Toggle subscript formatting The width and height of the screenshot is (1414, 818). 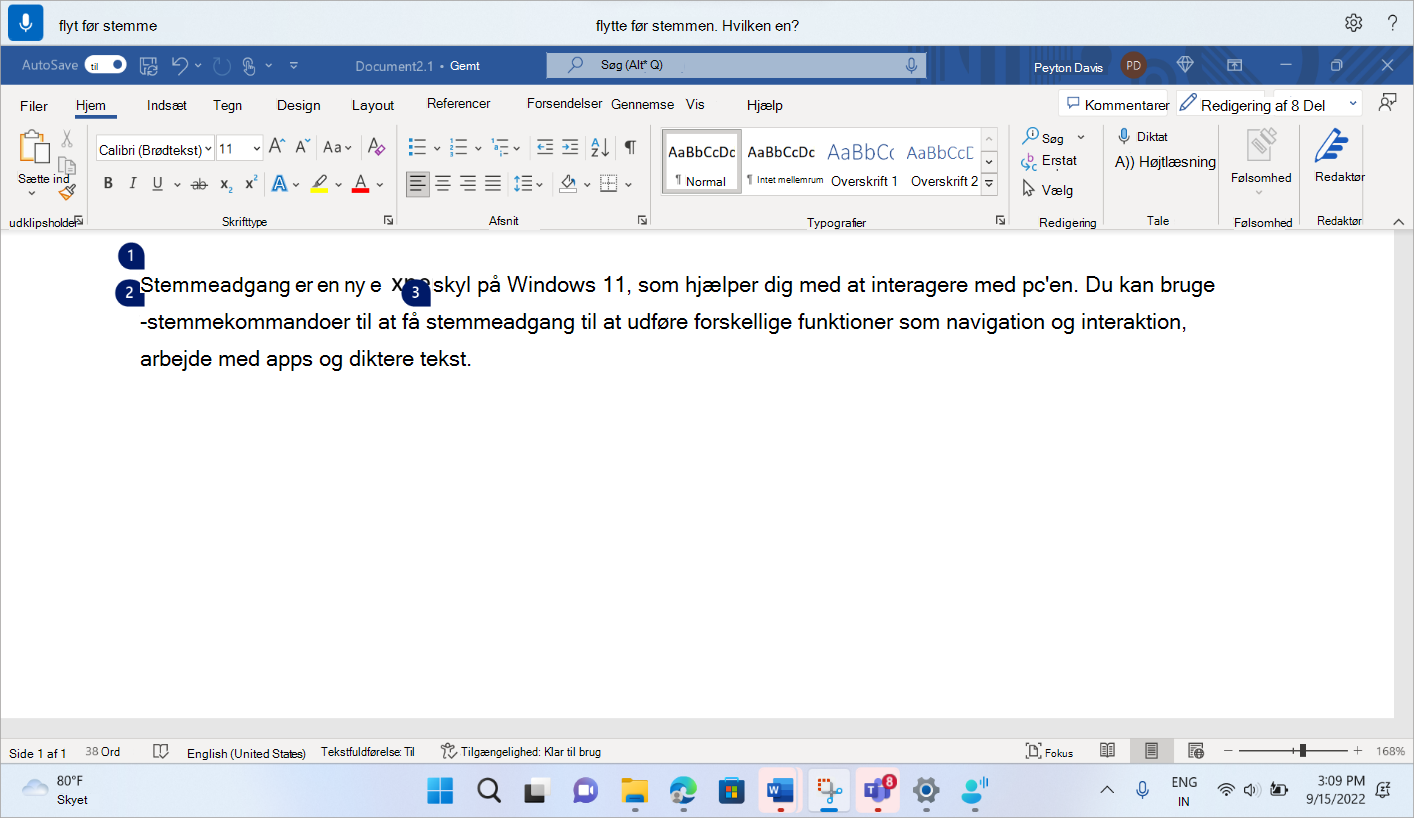pos(226,184)
